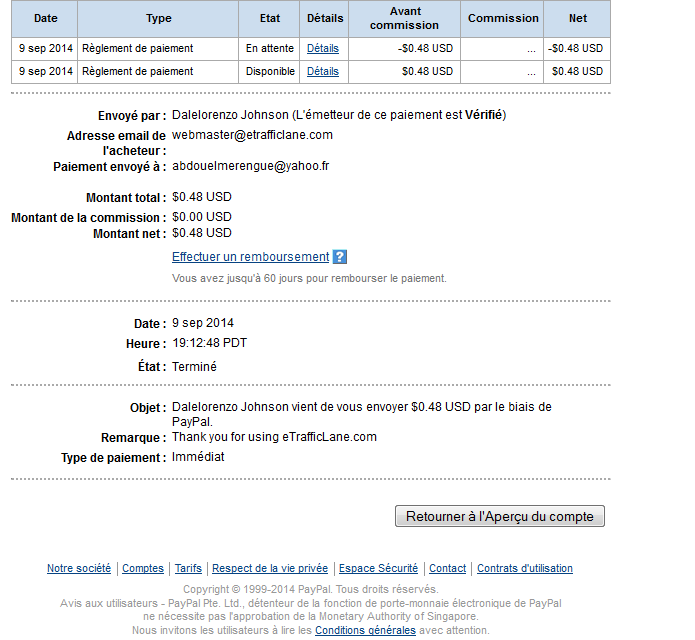Open the Notre société footer link
Viewport: 695px width, 640px height.
[x=79, y=568]
